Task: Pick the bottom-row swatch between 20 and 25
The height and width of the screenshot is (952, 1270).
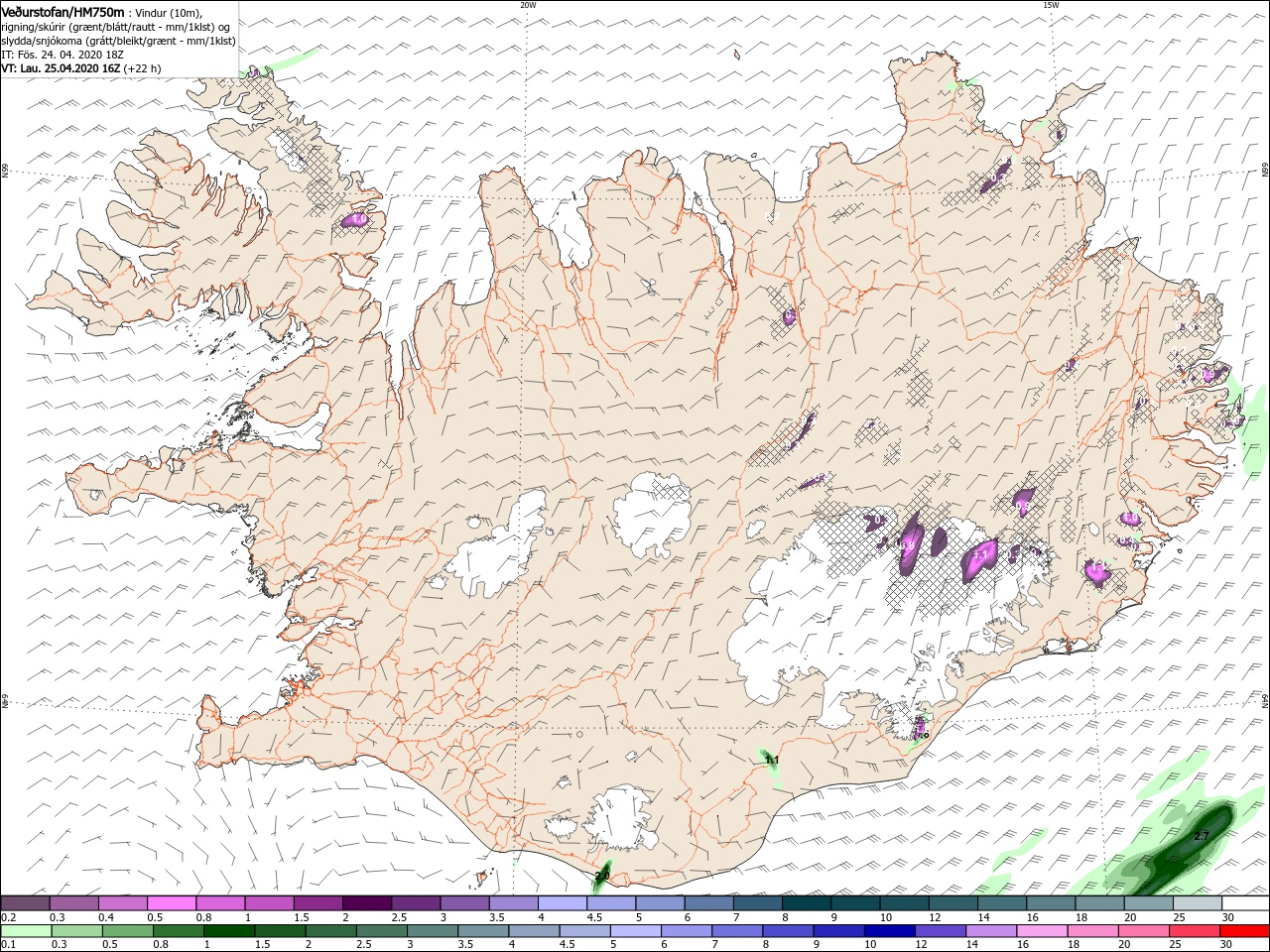Action: [1144, 931]
